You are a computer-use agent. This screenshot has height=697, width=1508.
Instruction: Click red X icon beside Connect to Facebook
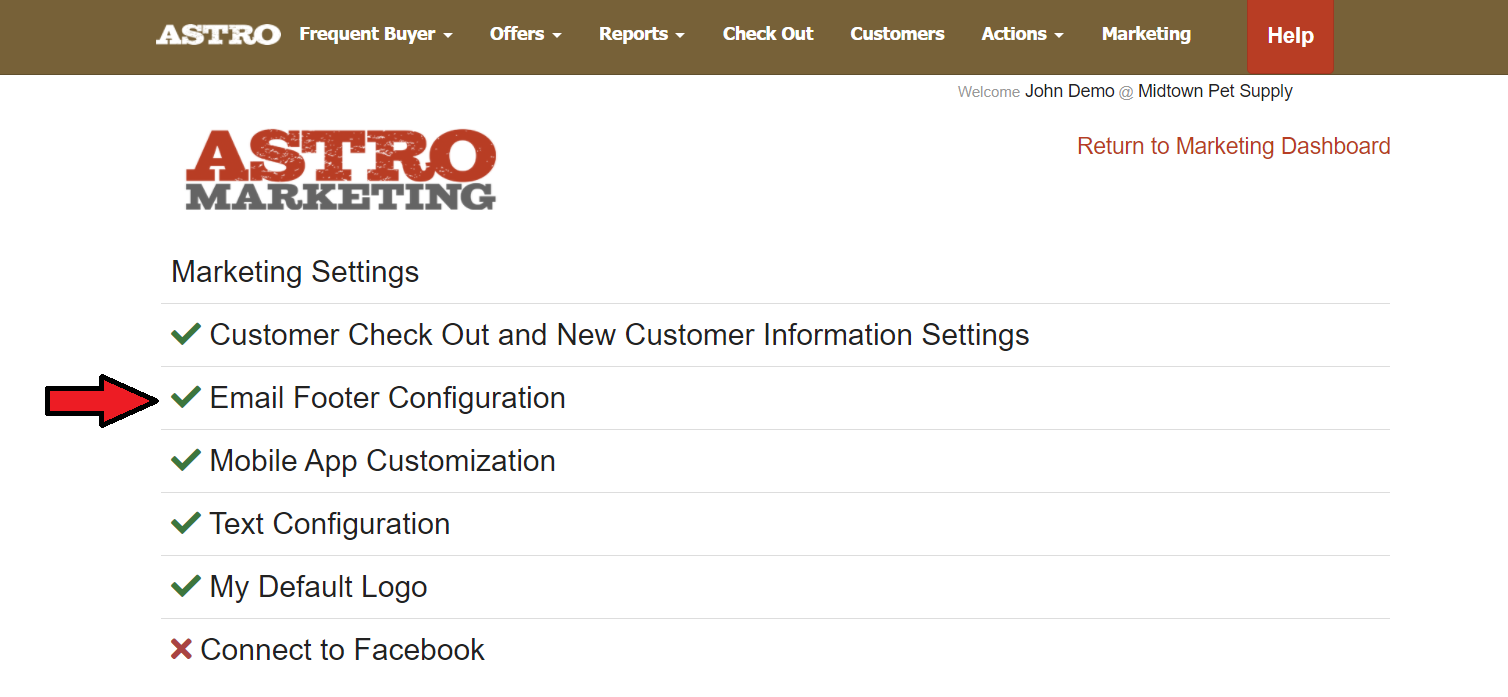[x=181, y=650]
